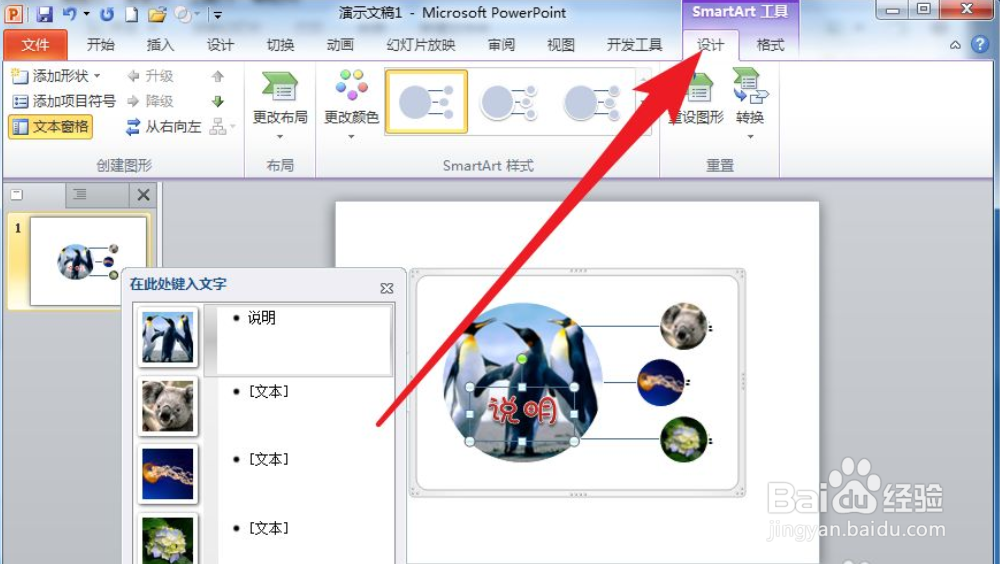The width and height of the screenshot is (1000, 564).
Task: Switch to SmartArt 格式 Format tab
Action: [770, 45]
